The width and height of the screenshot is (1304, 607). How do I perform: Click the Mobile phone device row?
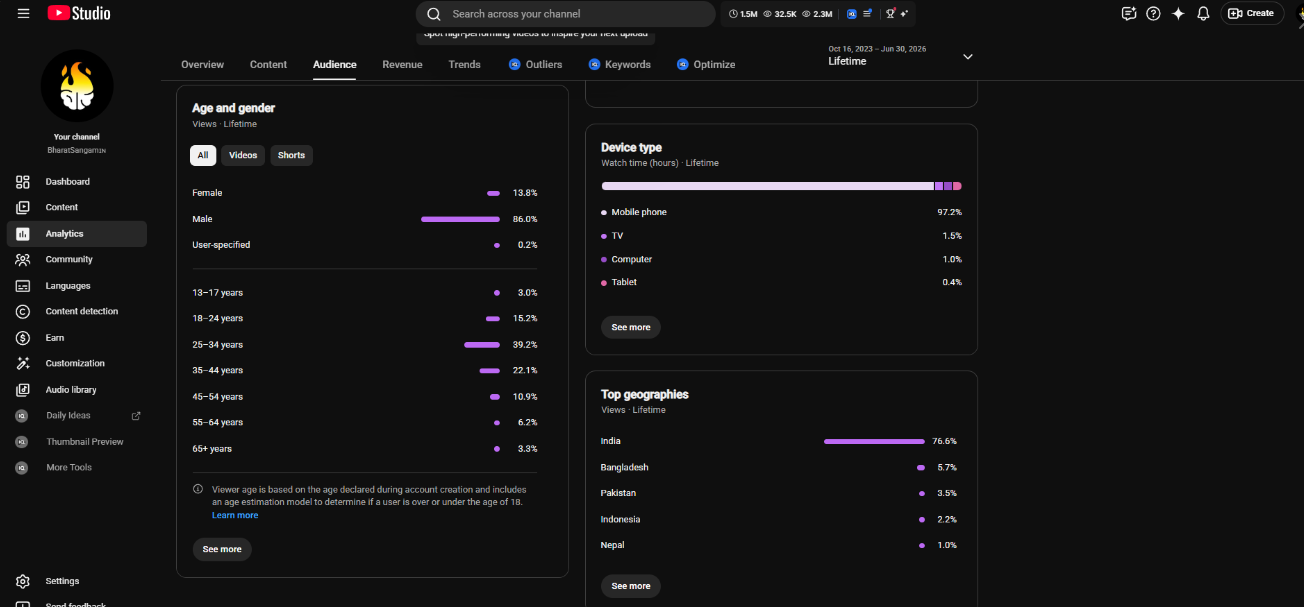[x=781, y=212]
